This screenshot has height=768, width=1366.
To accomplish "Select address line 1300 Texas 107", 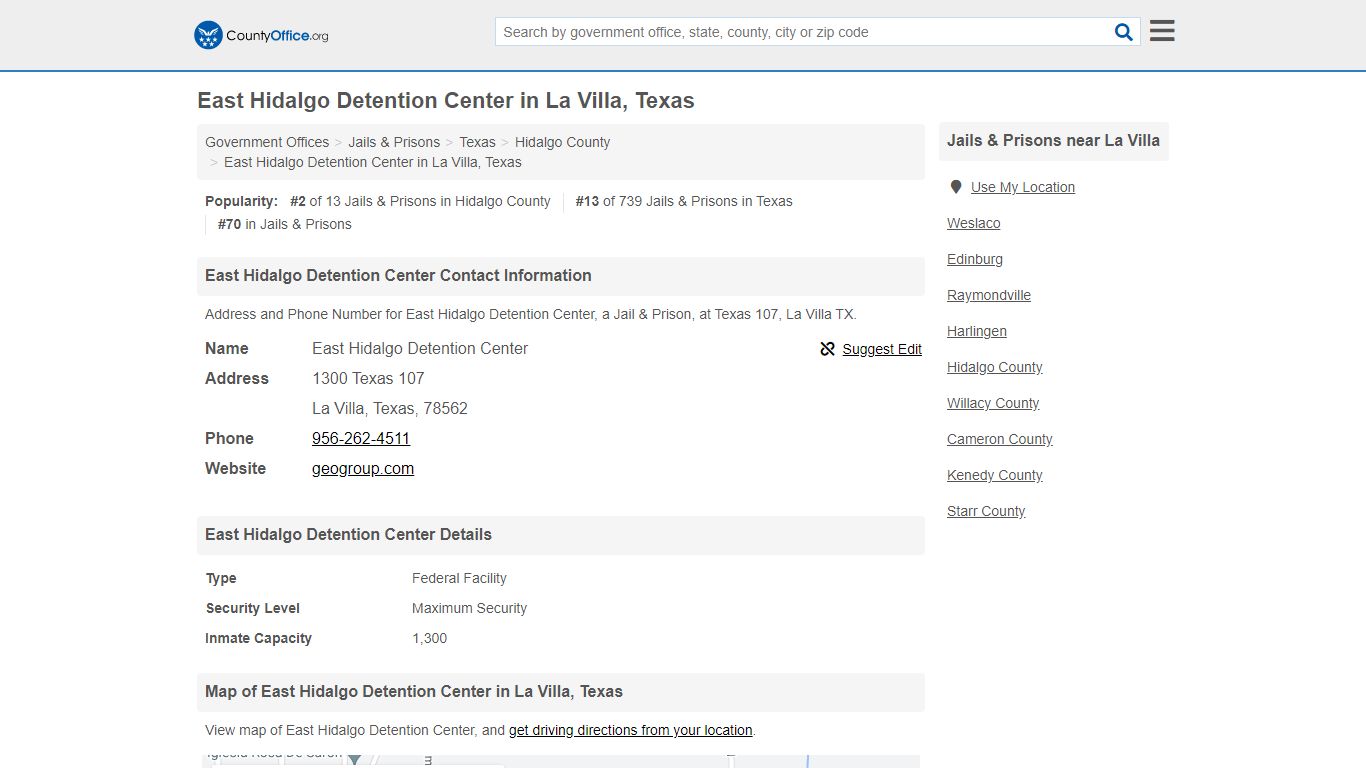I will (x=368, y=378).
